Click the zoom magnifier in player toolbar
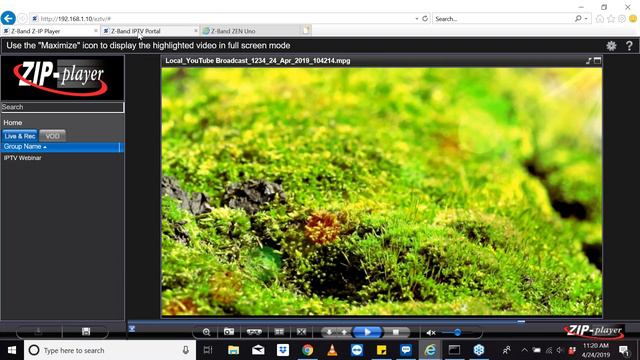This screenshot has height=360, width=640. (207, 332)
